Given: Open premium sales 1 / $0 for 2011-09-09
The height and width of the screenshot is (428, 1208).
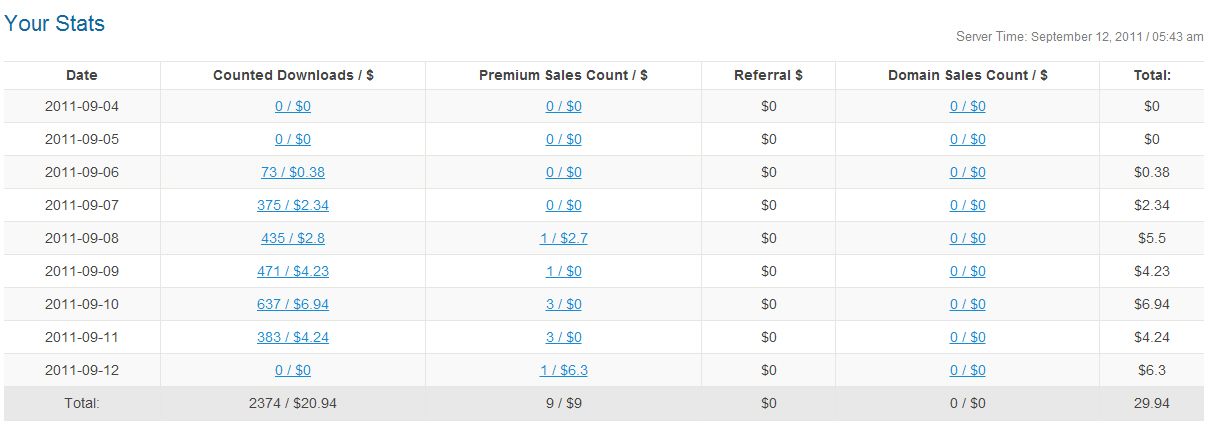Looking at the screenshot, I should (x=564, y=271).
